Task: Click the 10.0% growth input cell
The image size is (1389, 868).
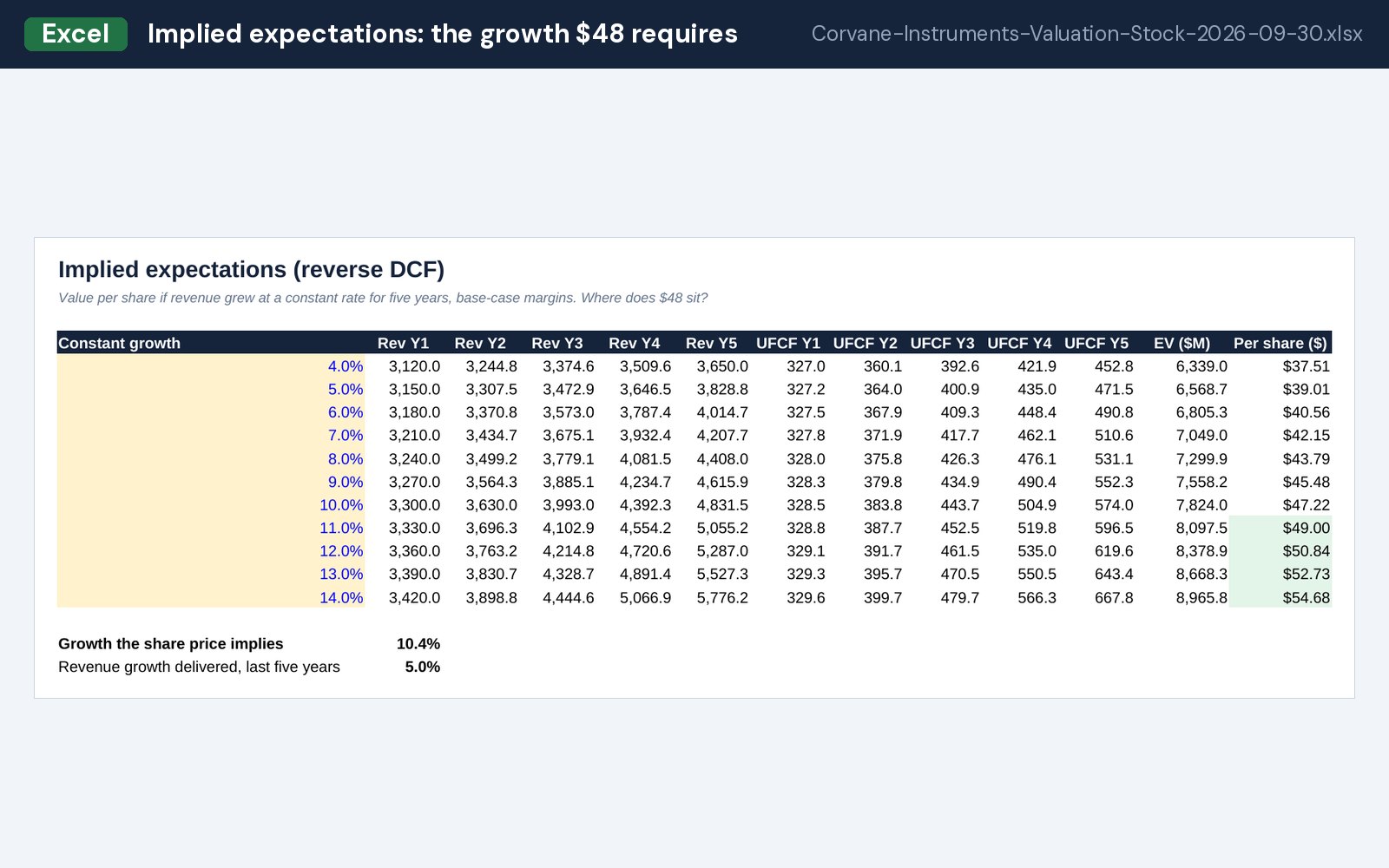Action: 211,505
